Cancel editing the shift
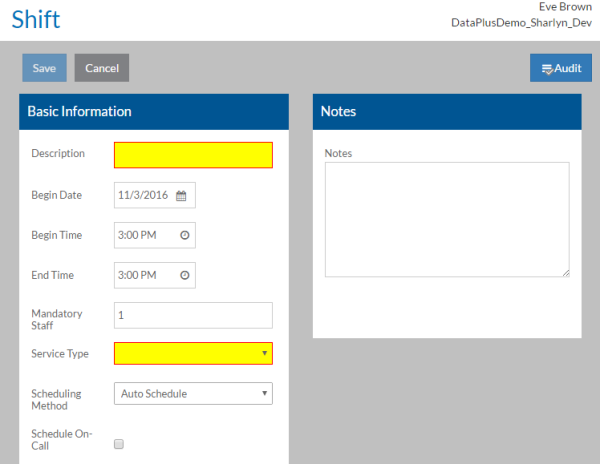Viewport: 600px width, 464px height. click(102, 68)
